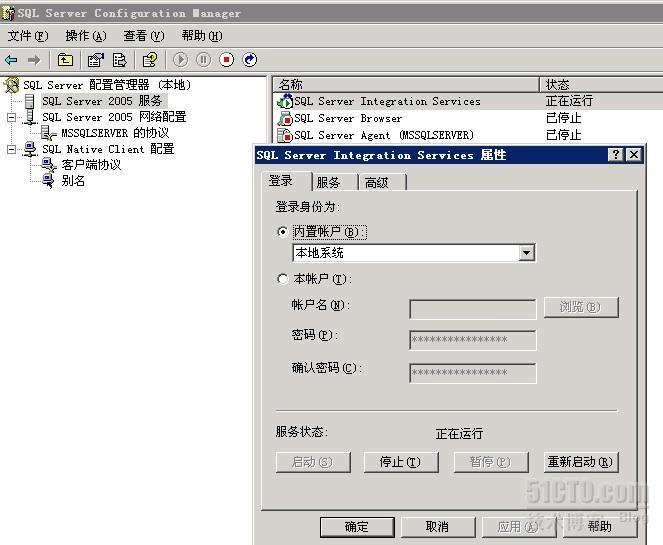The width and height of the screenshot is (663, 545).
Task: Click the 客户端协议 node icon
Action: [x=49, y=165]
